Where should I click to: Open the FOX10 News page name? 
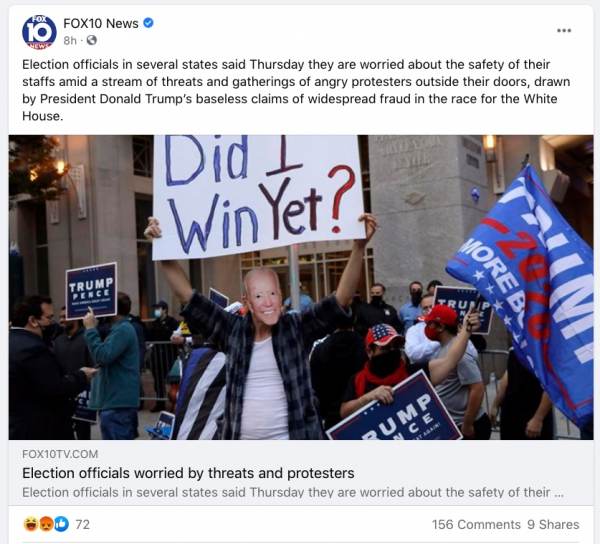101,23
